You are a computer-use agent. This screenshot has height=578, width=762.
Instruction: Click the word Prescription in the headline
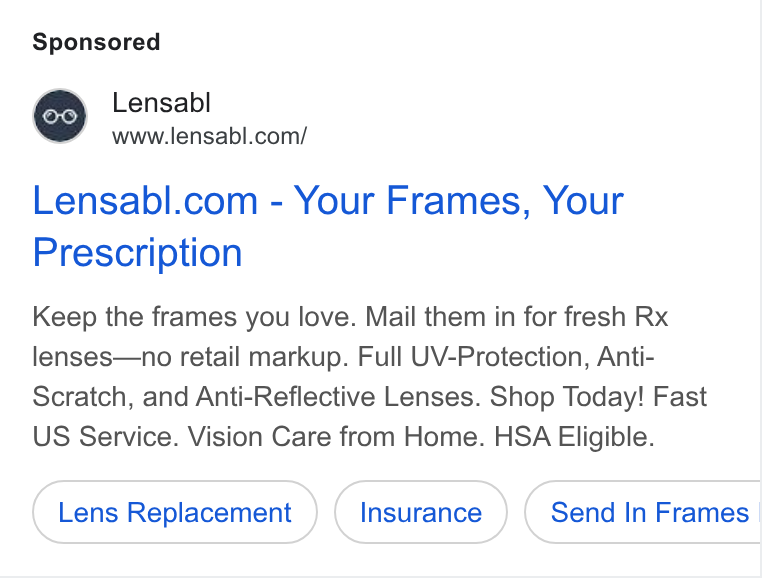137,253
